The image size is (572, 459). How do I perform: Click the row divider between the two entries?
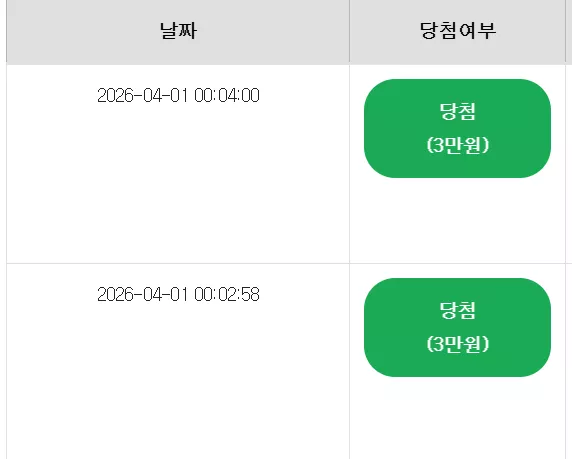click(286, 263)
